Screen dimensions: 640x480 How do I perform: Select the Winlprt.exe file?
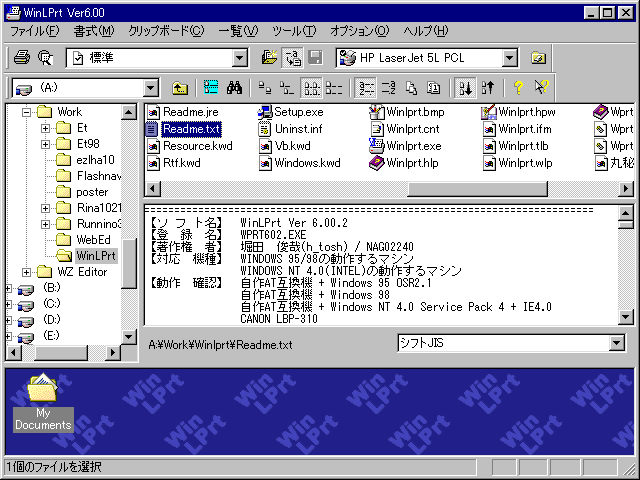[x=406, y=146]
